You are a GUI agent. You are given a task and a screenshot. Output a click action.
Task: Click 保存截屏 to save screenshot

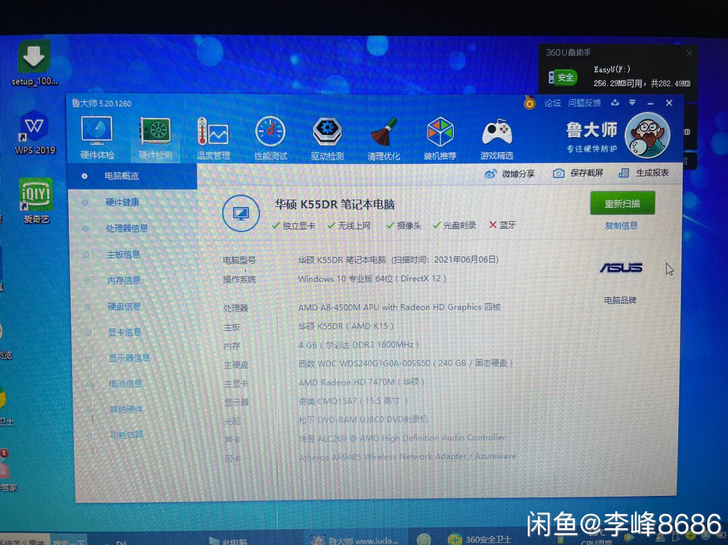point(580,173)
